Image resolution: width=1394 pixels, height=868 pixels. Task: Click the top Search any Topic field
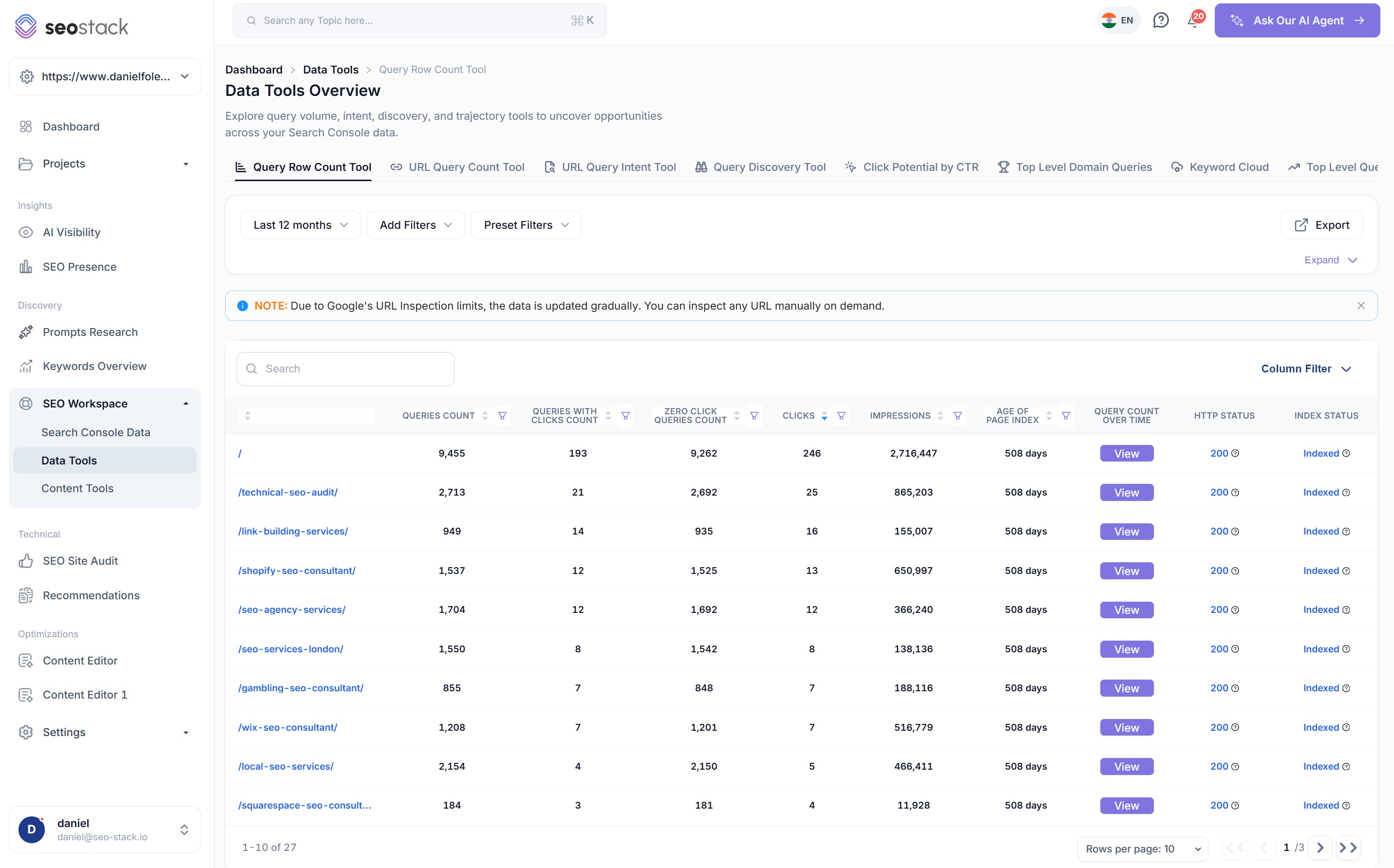coord(420,20)
